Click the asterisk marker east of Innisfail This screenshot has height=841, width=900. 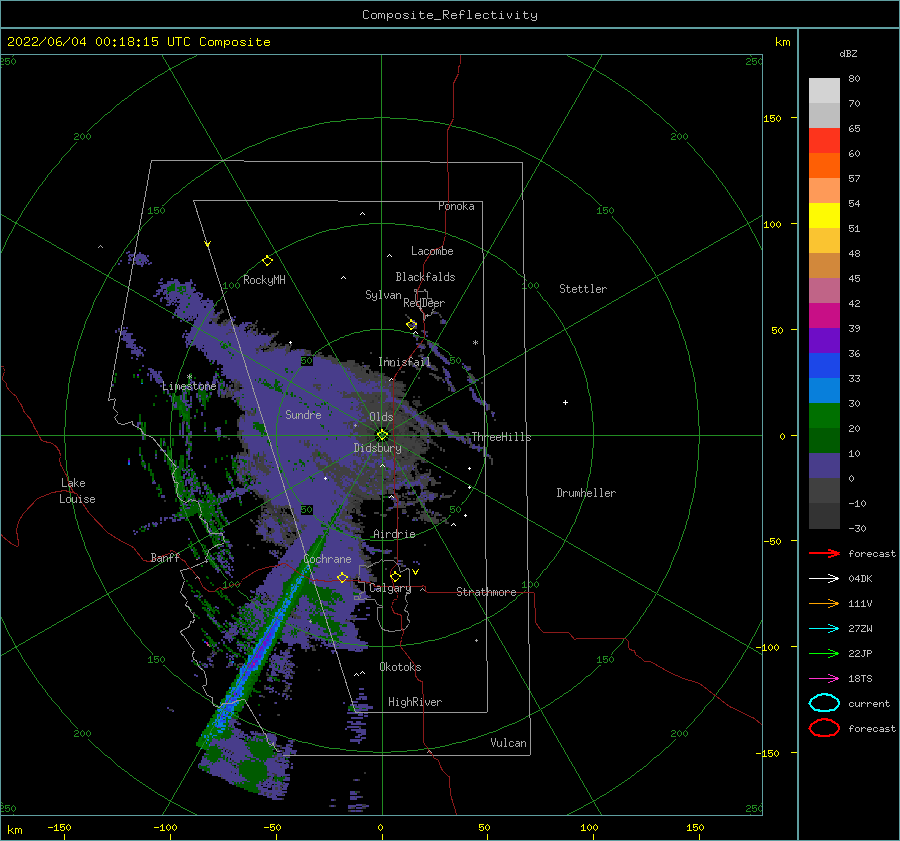(x=475, y=343)
